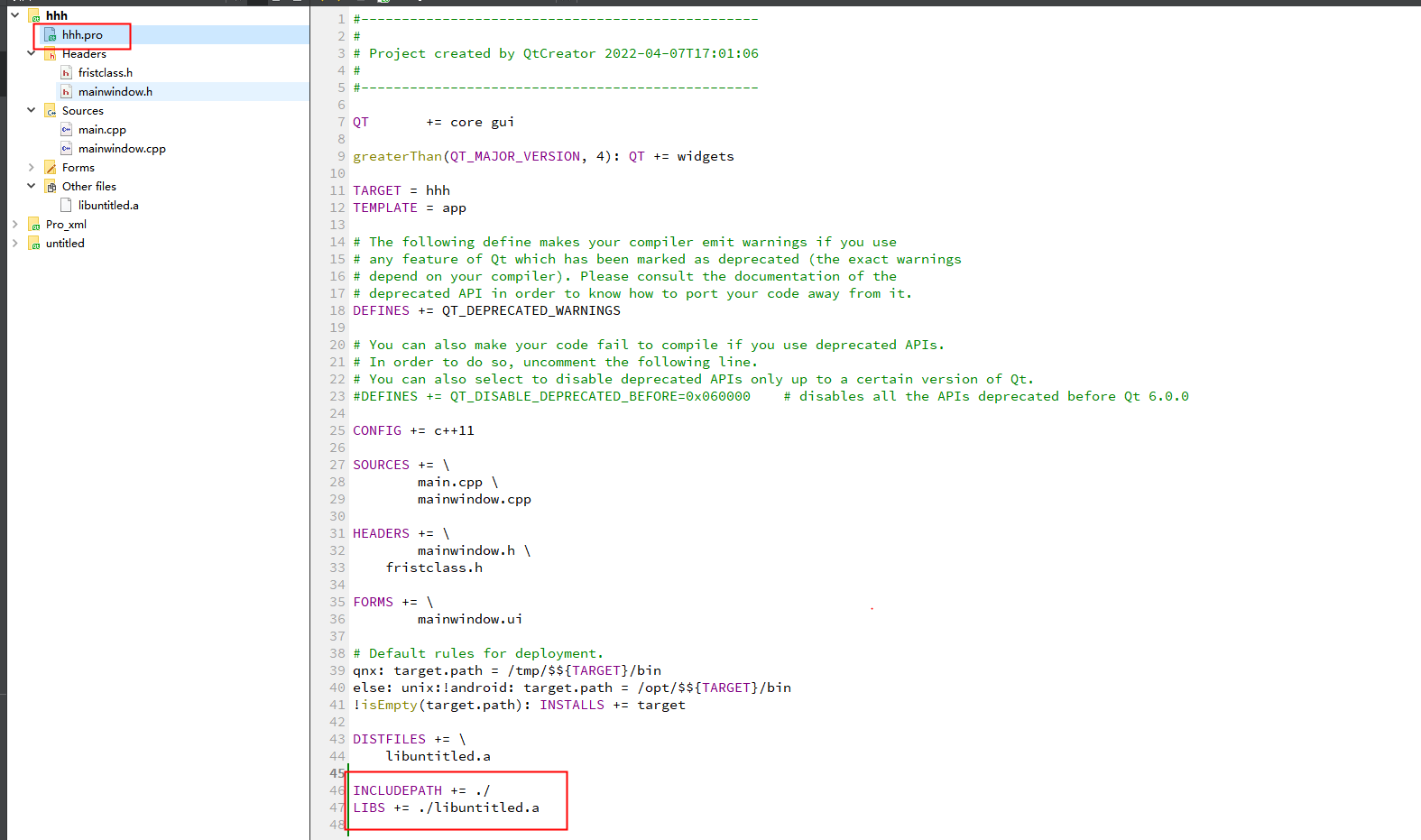
Task: Click the INSTALLS += target line
Action: pyautogui.click(x=519, y=705)
